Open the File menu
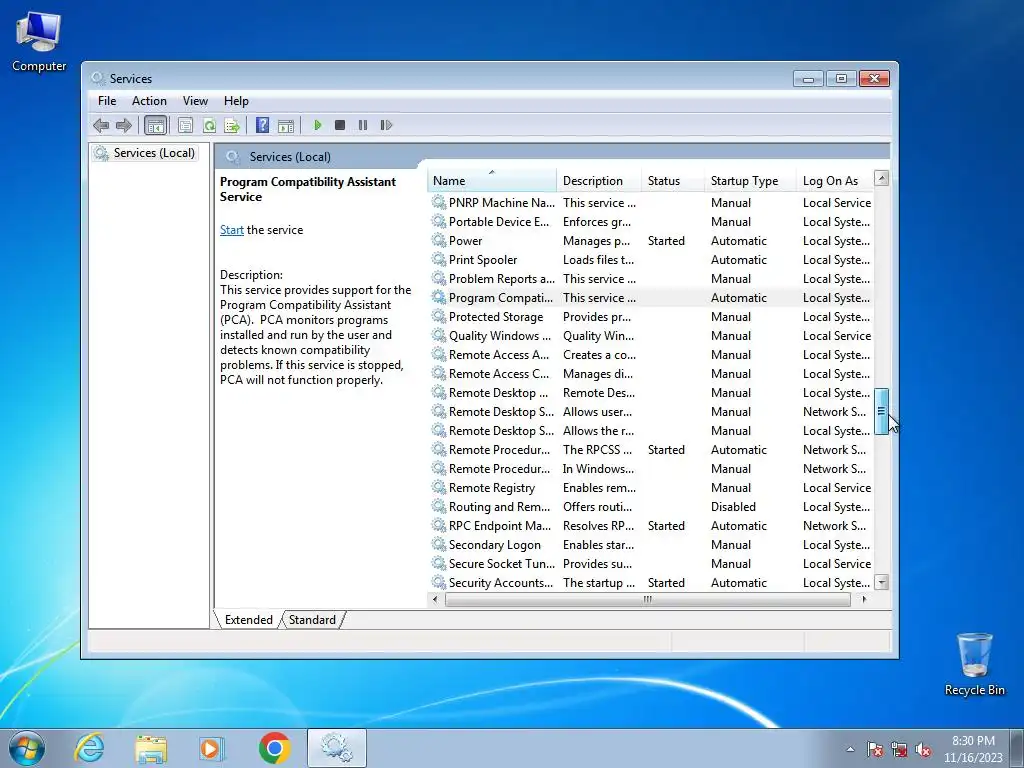This screenshot has height=768, width=1024. [107, 101]
